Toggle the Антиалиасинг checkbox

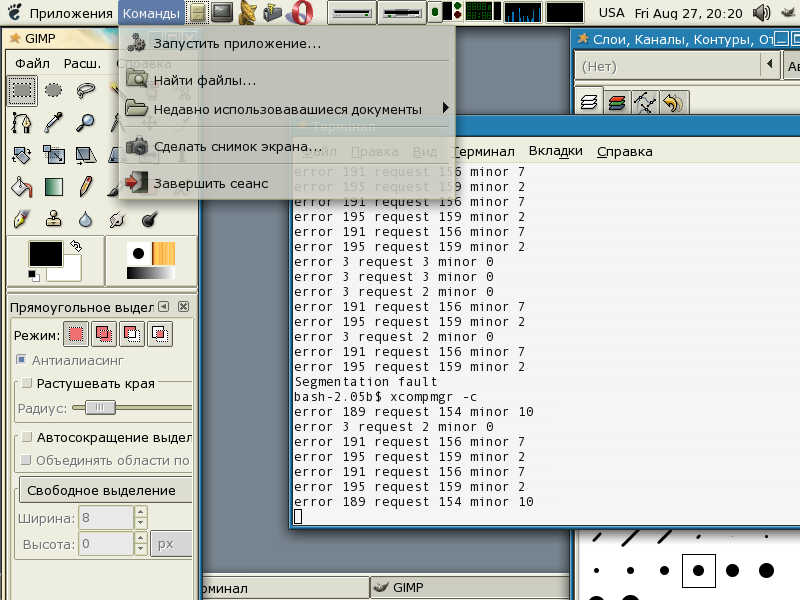21,360
